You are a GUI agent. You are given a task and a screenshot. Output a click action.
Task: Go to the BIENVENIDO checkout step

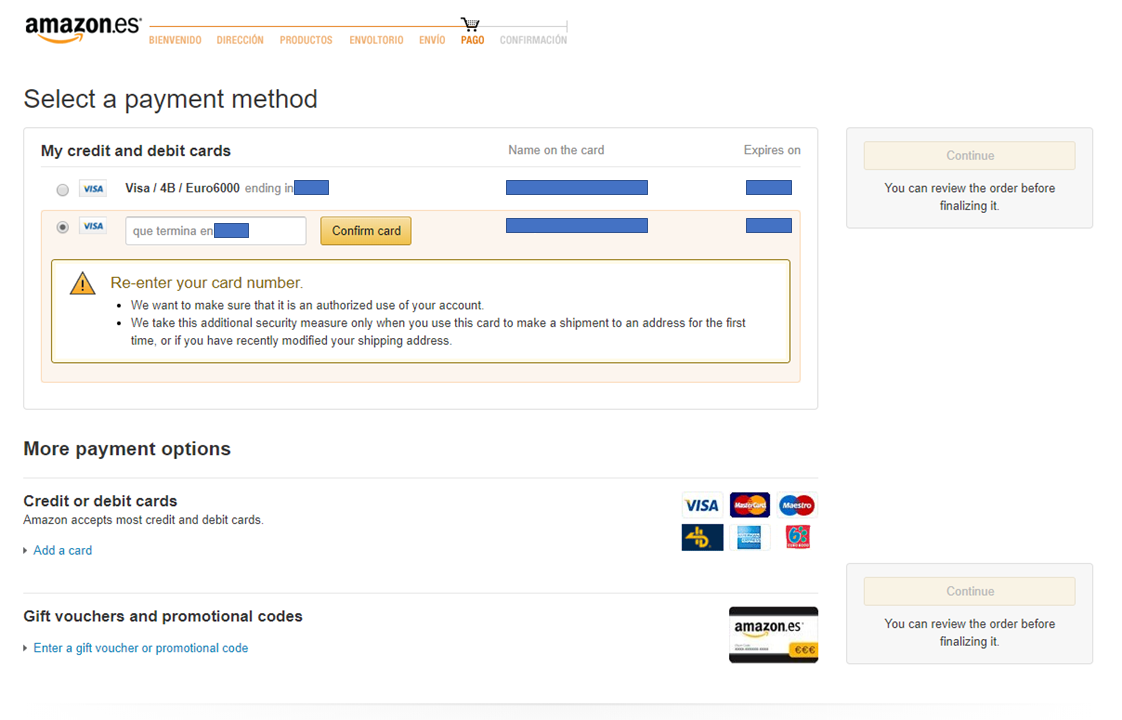(x=175, y=40)
